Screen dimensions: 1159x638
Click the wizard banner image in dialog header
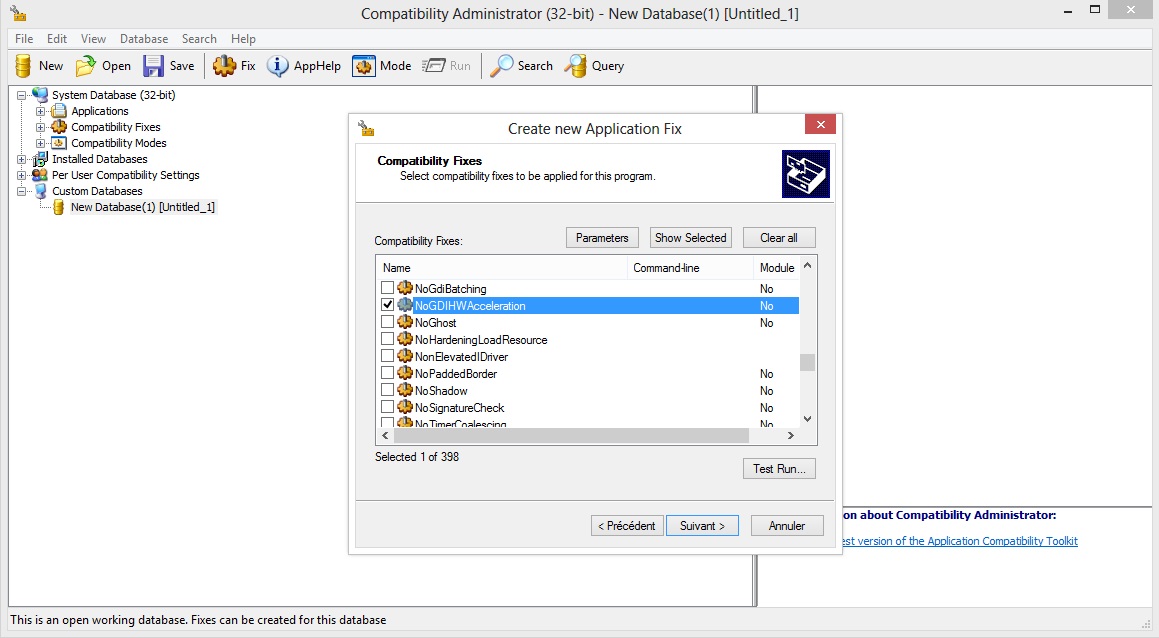[x=806, y=174]
